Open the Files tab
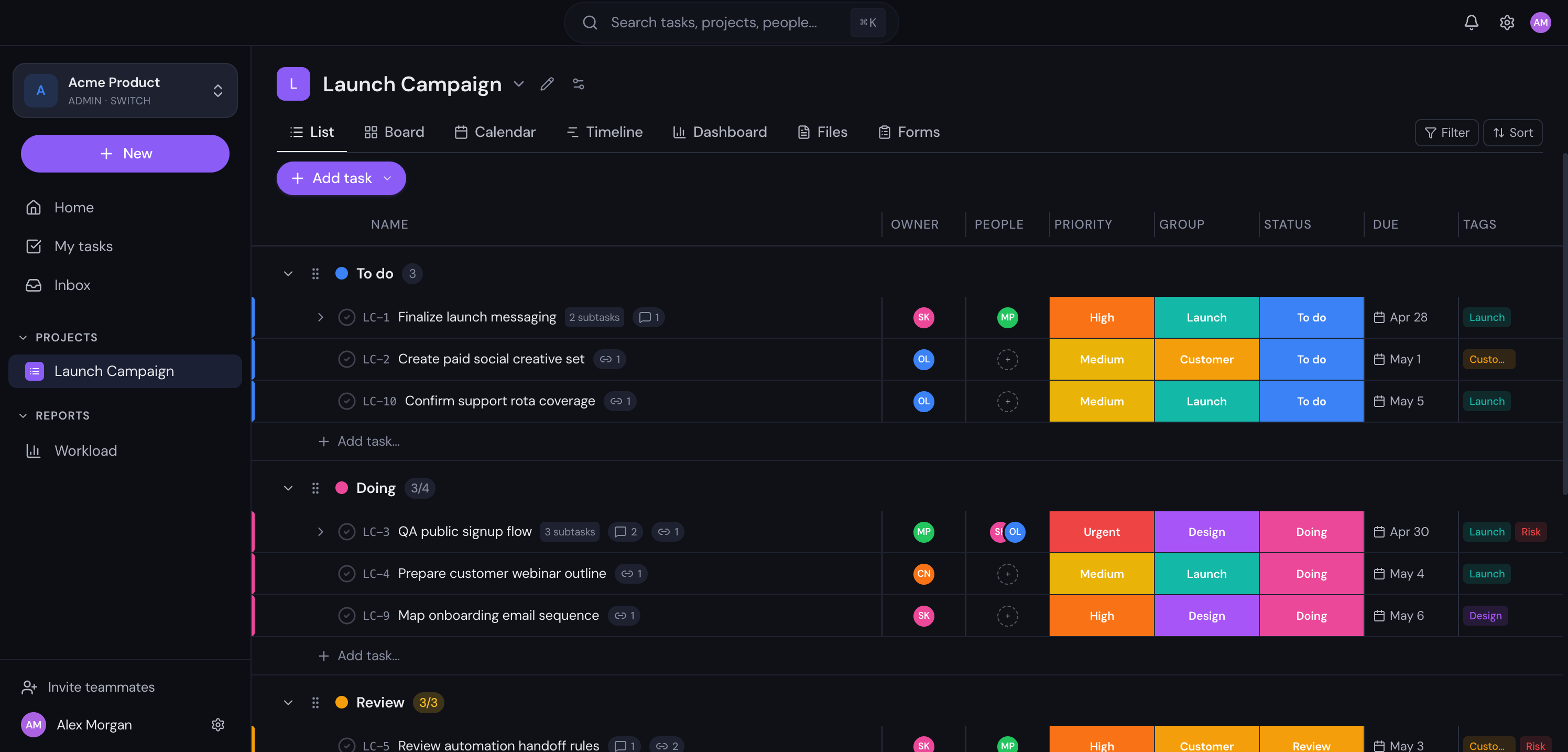This screenshot has width=1568, height=752. tap(822, 132)
